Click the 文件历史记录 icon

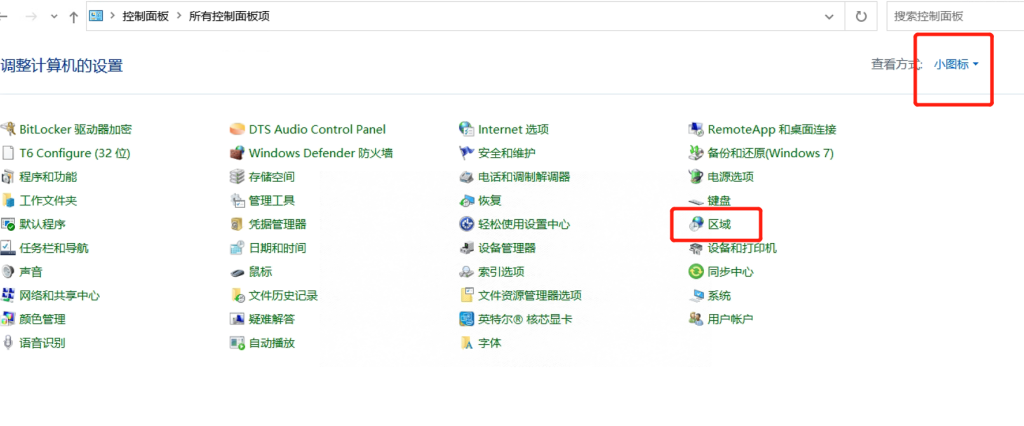(x=237, y=295)
